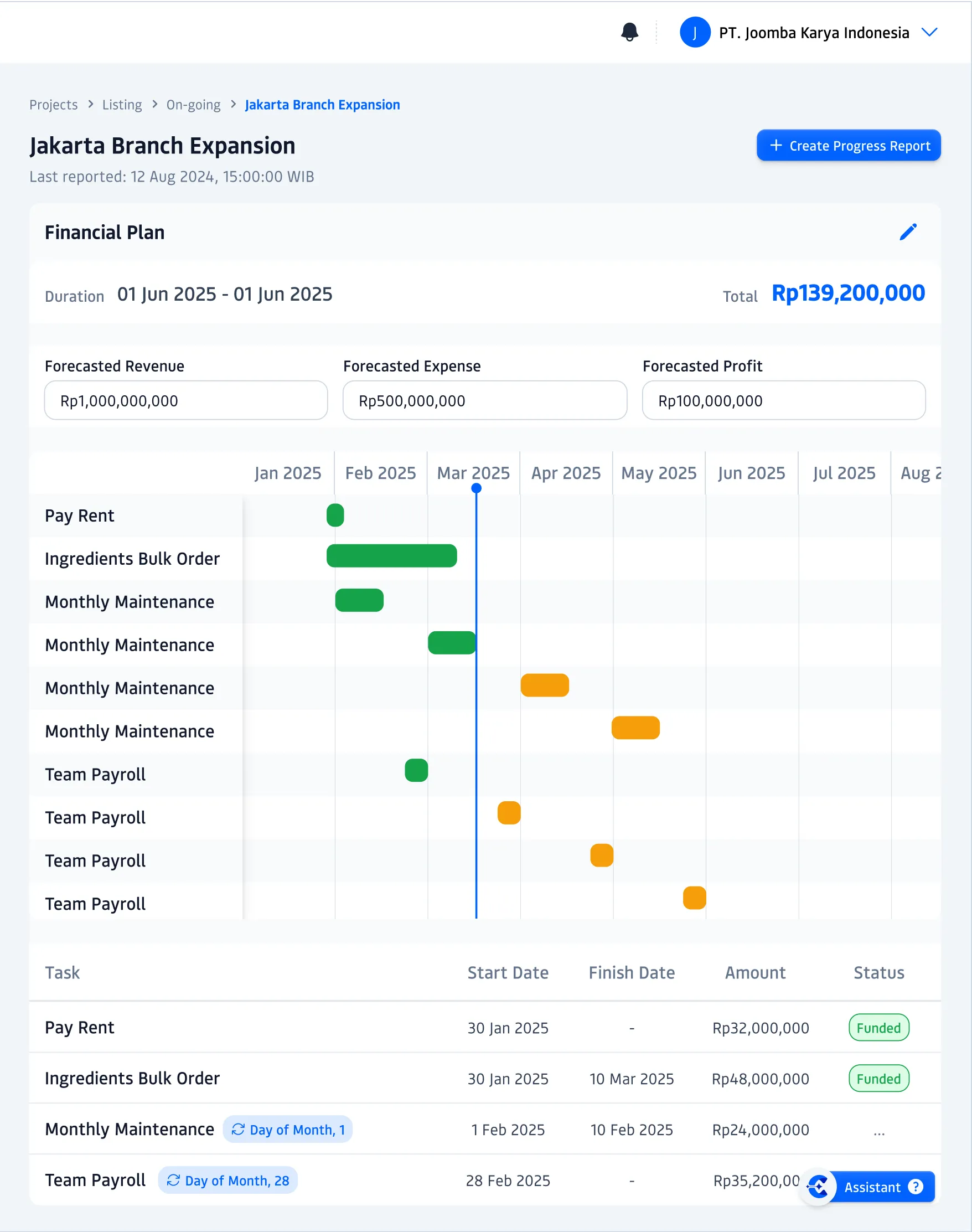Navigate to Projects breadcrumb
The image size is (972, 1232).
click(54, 104)
